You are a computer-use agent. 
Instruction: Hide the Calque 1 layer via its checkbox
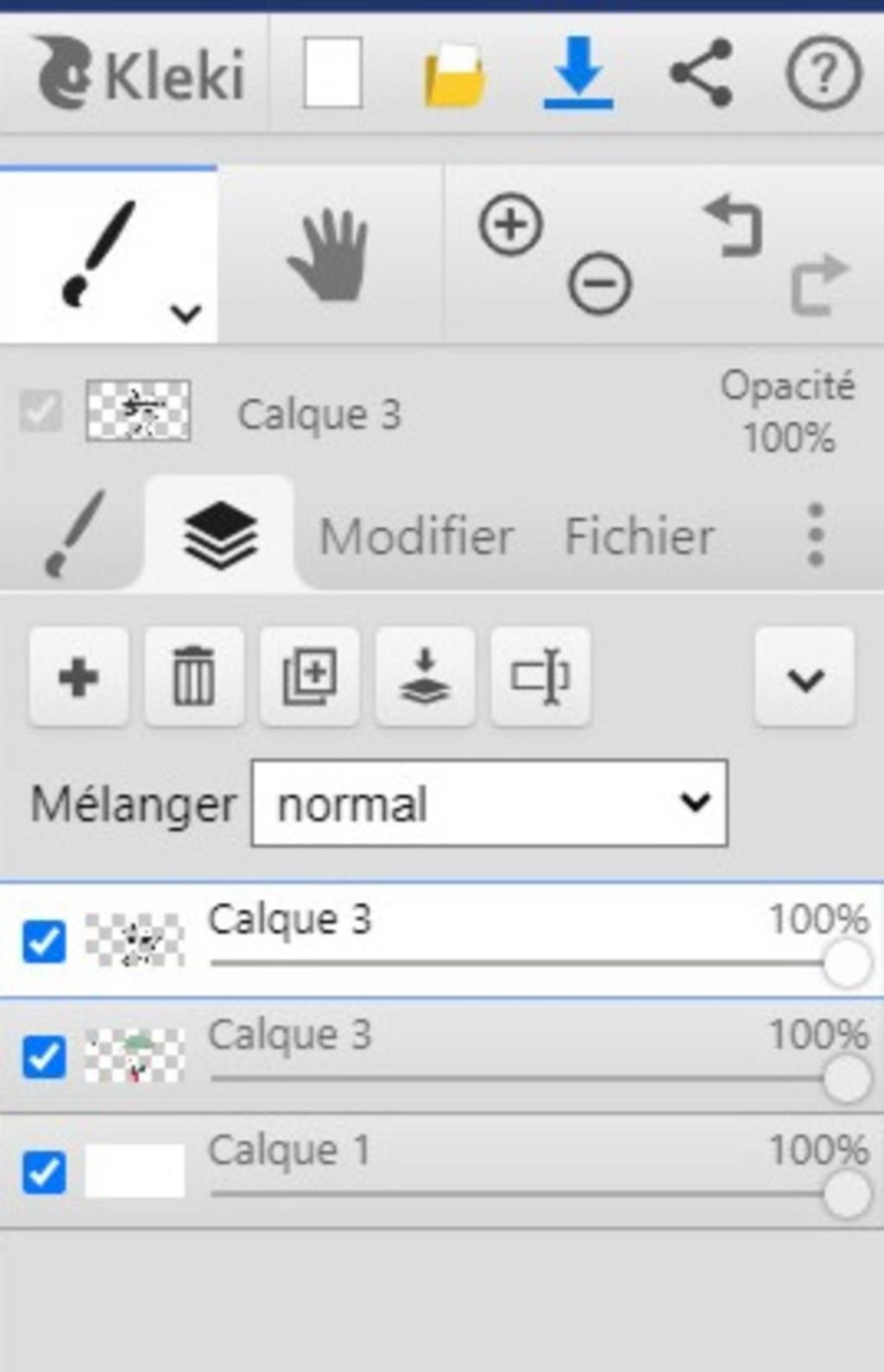[44, 1172]
